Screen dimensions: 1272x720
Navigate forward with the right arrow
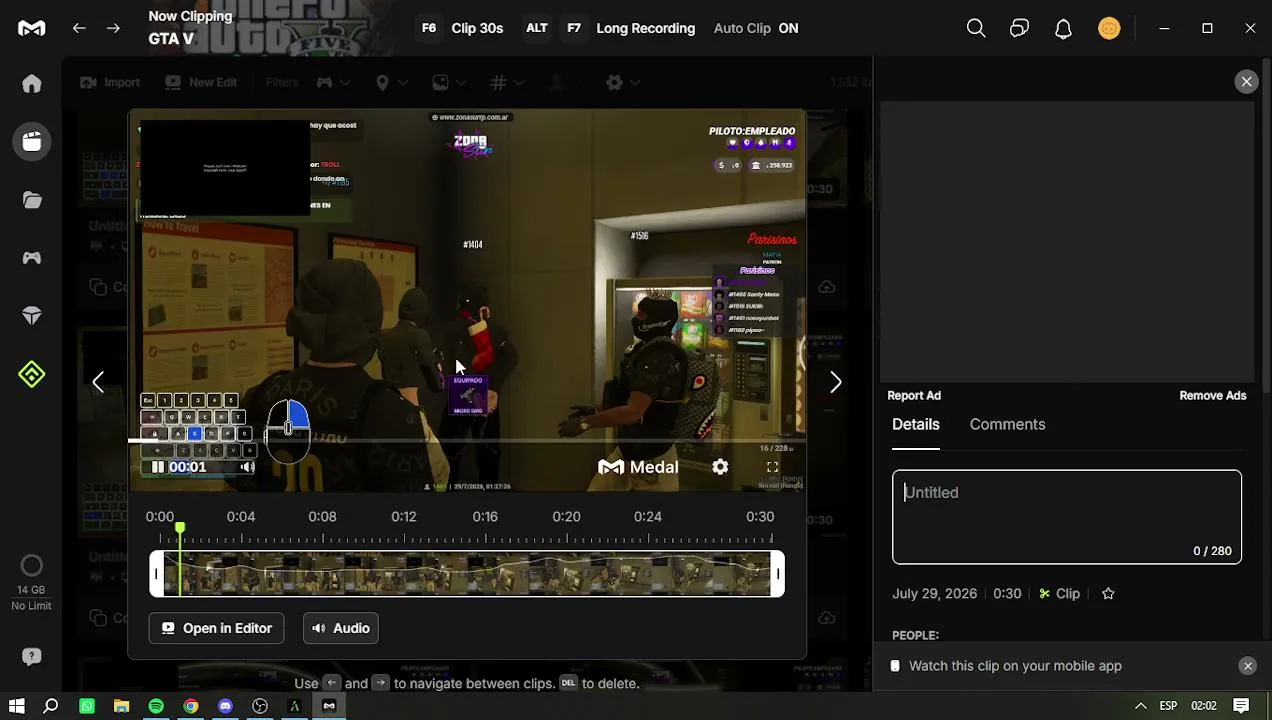coord(113,28)
